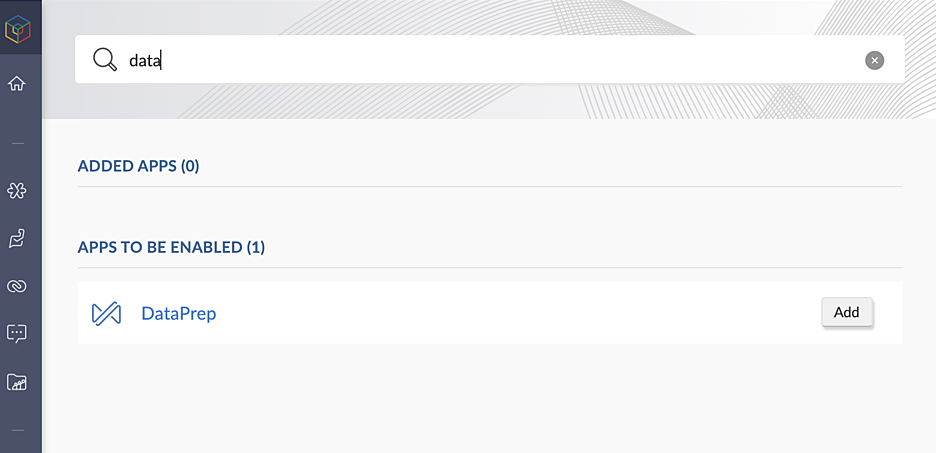Open the Home icon in the sidebar

click(x=17, y=84)
